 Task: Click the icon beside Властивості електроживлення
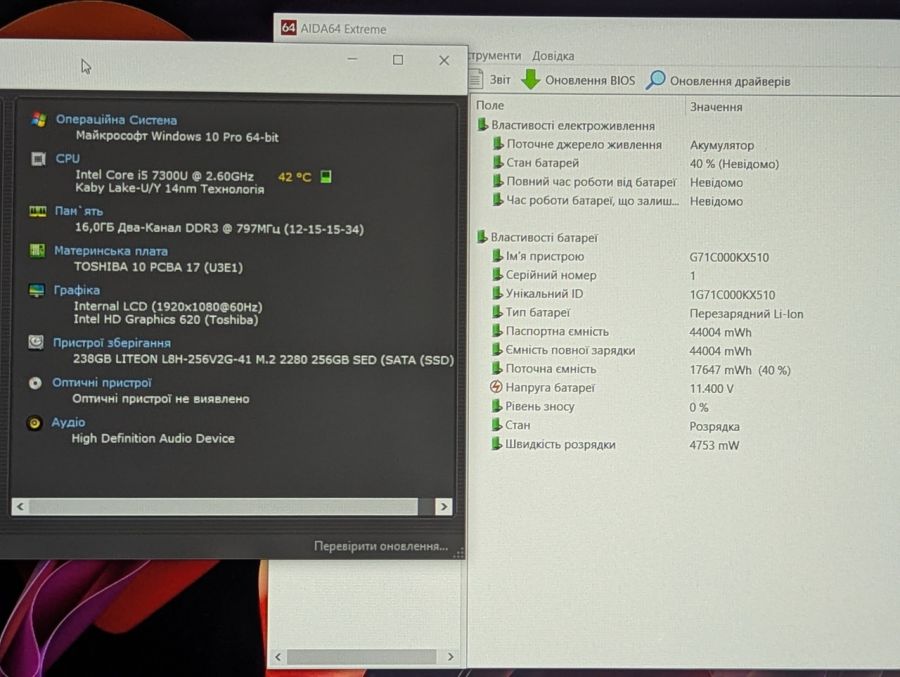482,125
